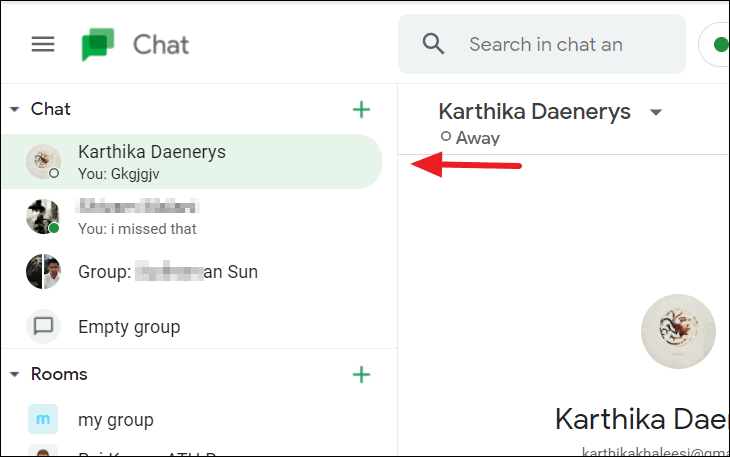Image resolution: width=730 pixels, height=457 pixels.
Task: Click the my group room avatar icon
Action: point(43,419)
